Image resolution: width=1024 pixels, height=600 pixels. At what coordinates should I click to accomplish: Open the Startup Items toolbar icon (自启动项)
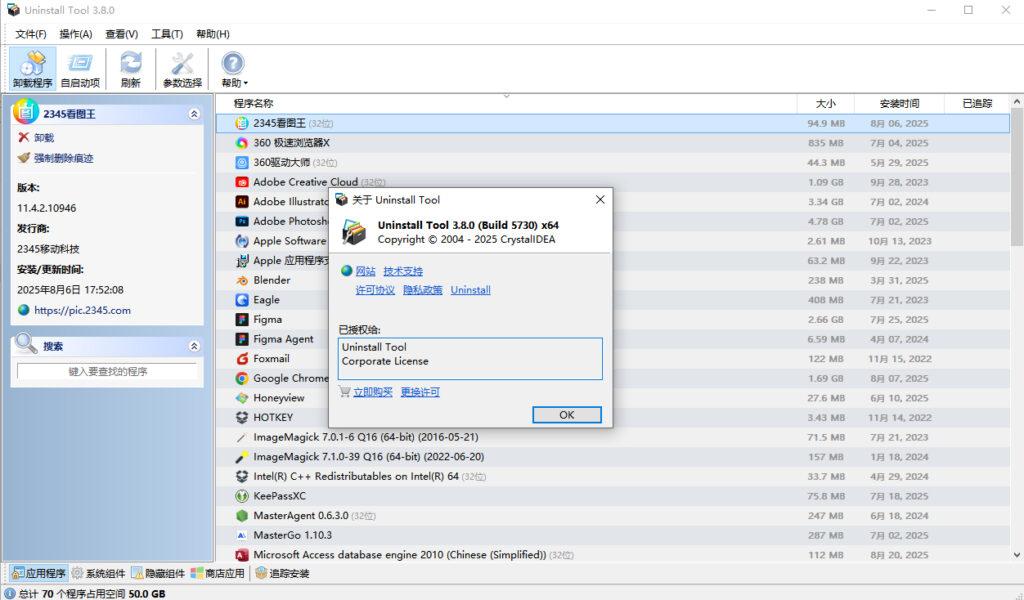80,70
